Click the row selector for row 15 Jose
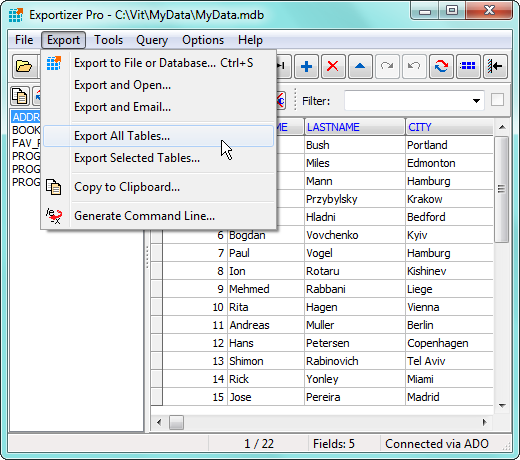Screen dimensions: 520x460 (156, 397)
